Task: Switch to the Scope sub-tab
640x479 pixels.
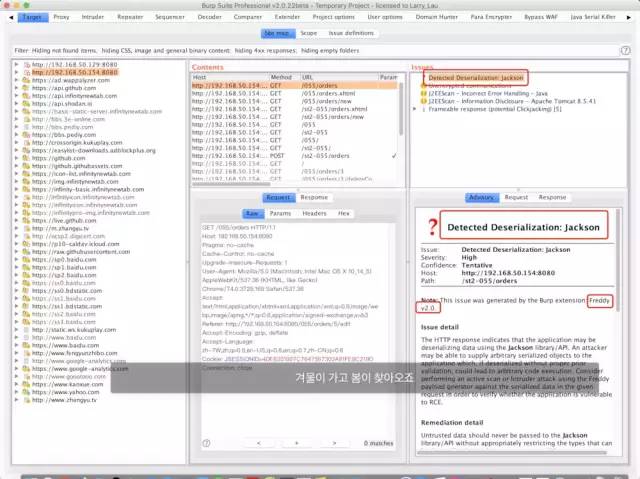Action: coord(309,33)
